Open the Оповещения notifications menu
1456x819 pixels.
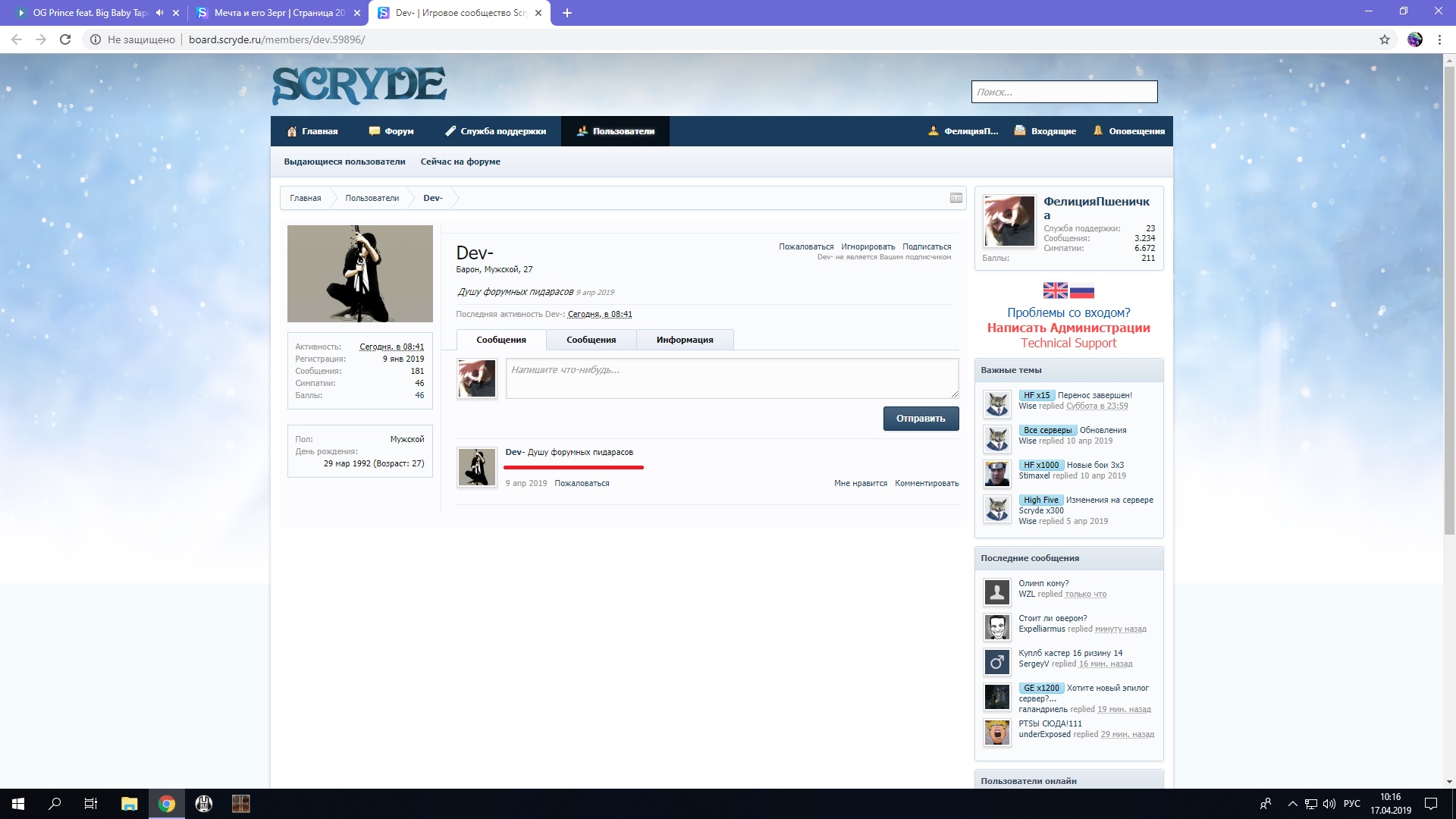[x=1128, y=131]
